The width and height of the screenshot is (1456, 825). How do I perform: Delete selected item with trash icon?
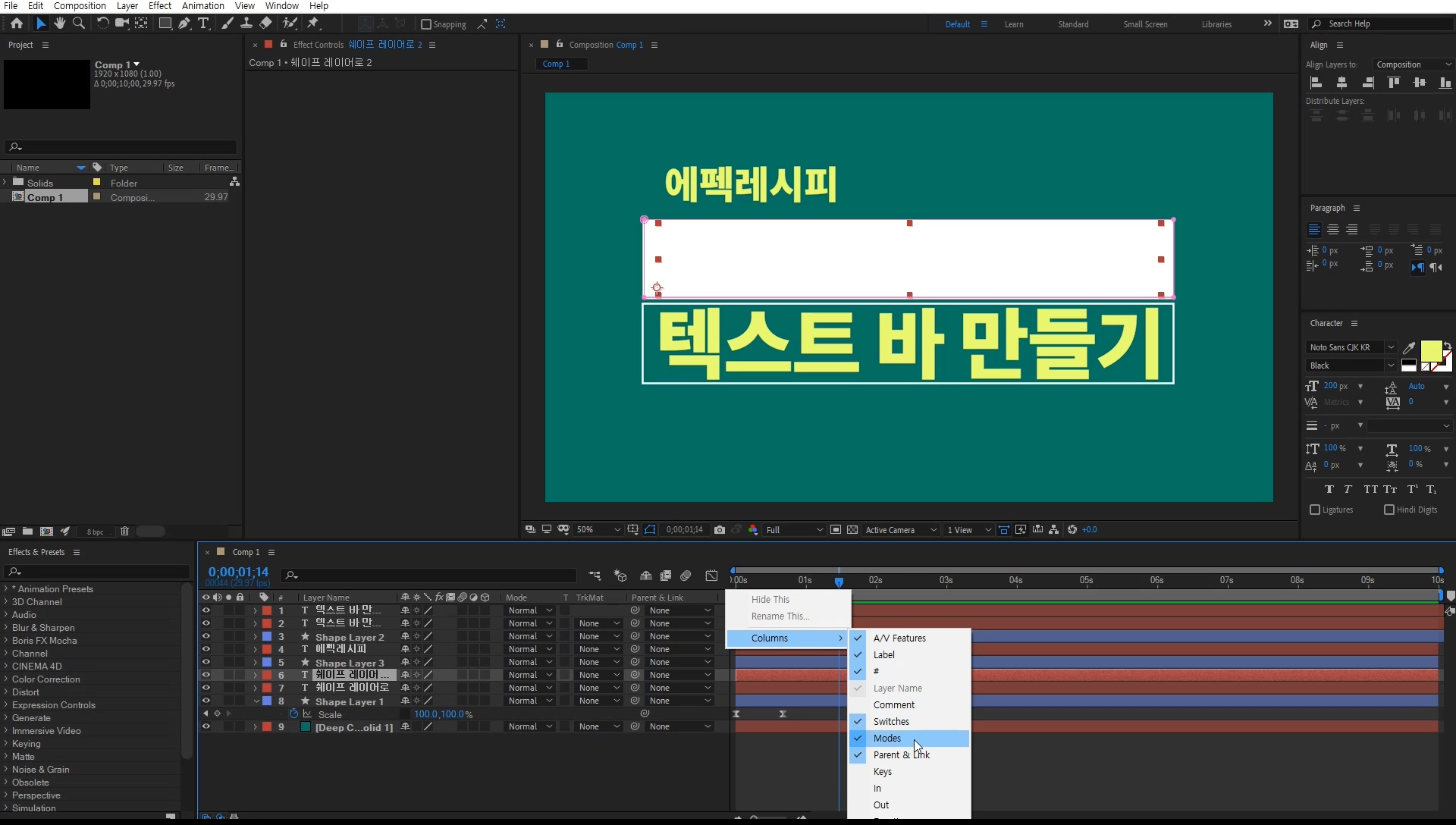(125, 532)
